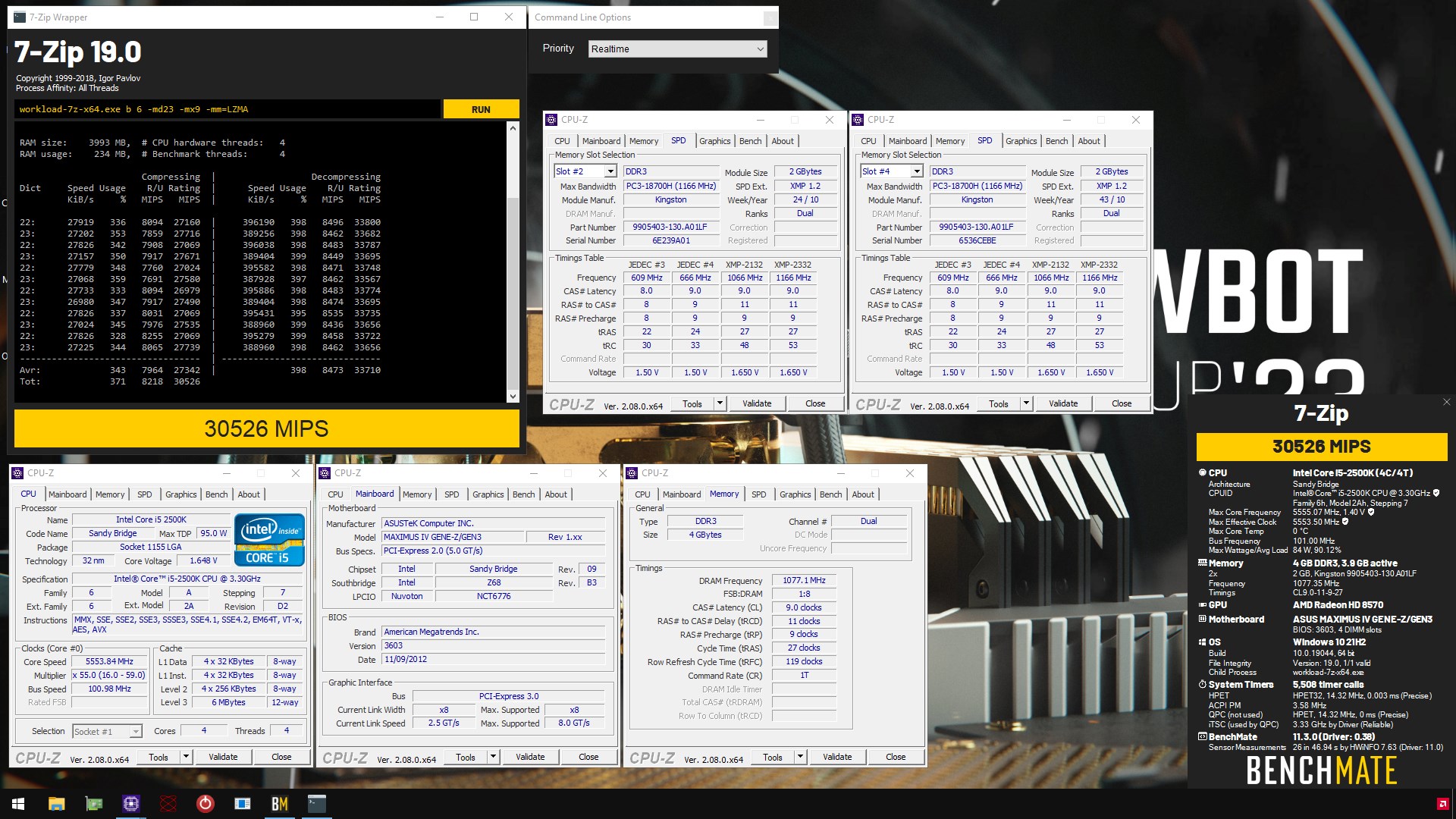The height and width of the screenshot is (819, 1456).
Task: Click the BenchMate section icon in result panel
Action: click(1202, 736)
